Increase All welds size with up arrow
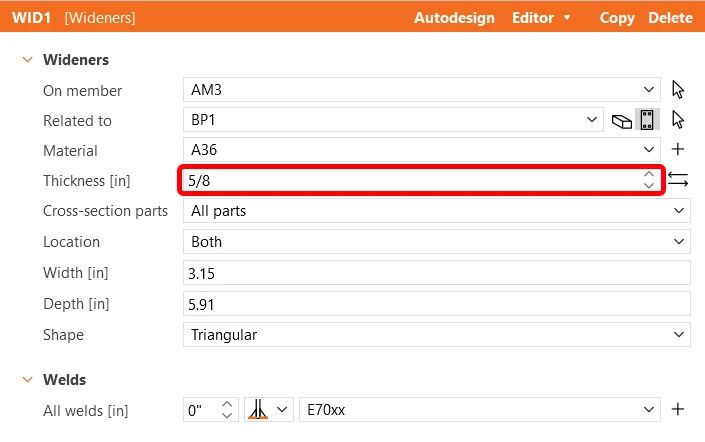The image size is (705, 442). point(227,404)
